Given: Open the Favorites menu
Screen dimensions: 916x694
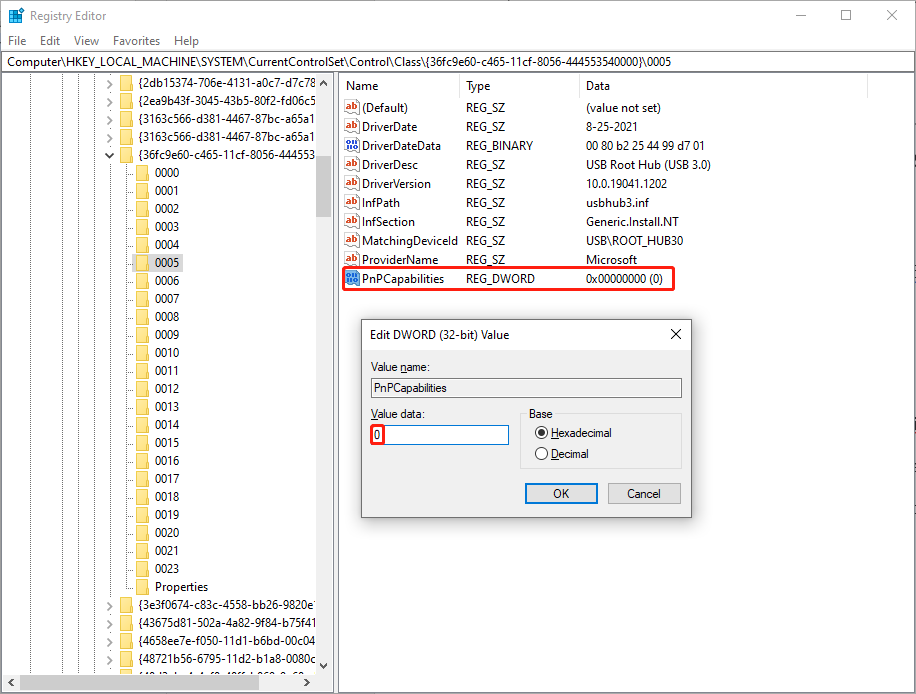Looking at the screenshot, I should tap(136, 41).
